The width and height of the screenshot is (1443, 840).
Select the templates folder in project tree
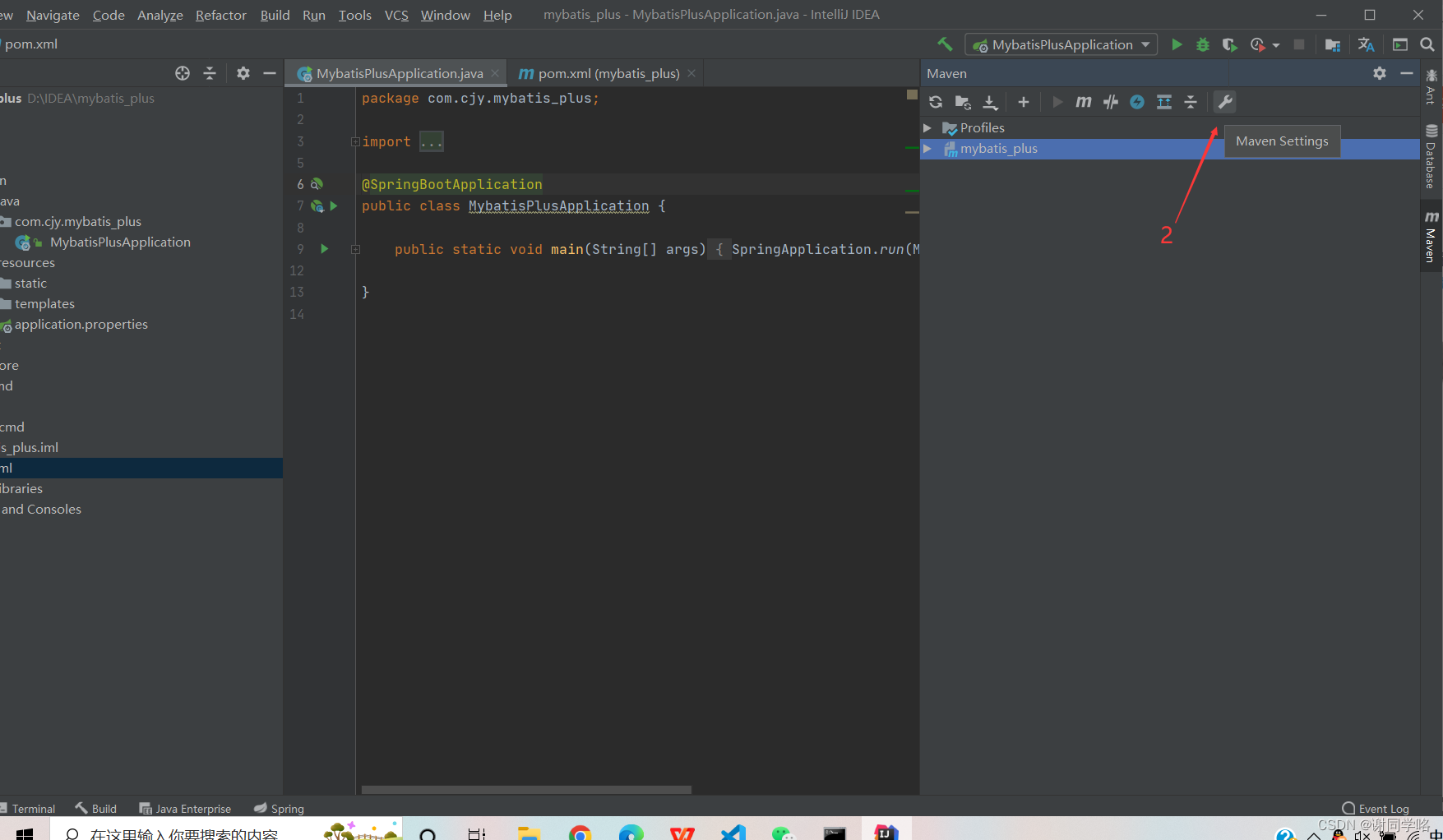click(x=44, y=303)
